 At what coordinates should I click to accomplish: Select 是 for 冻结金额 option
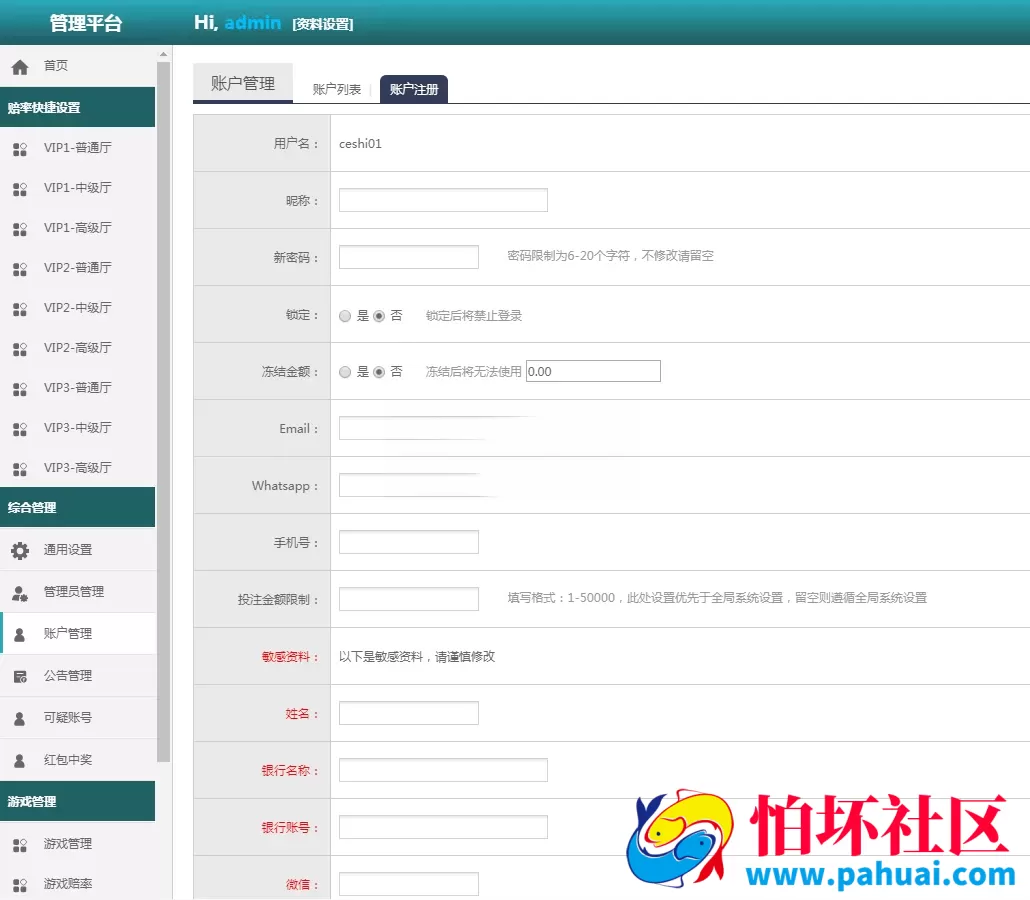coord(345,372)
